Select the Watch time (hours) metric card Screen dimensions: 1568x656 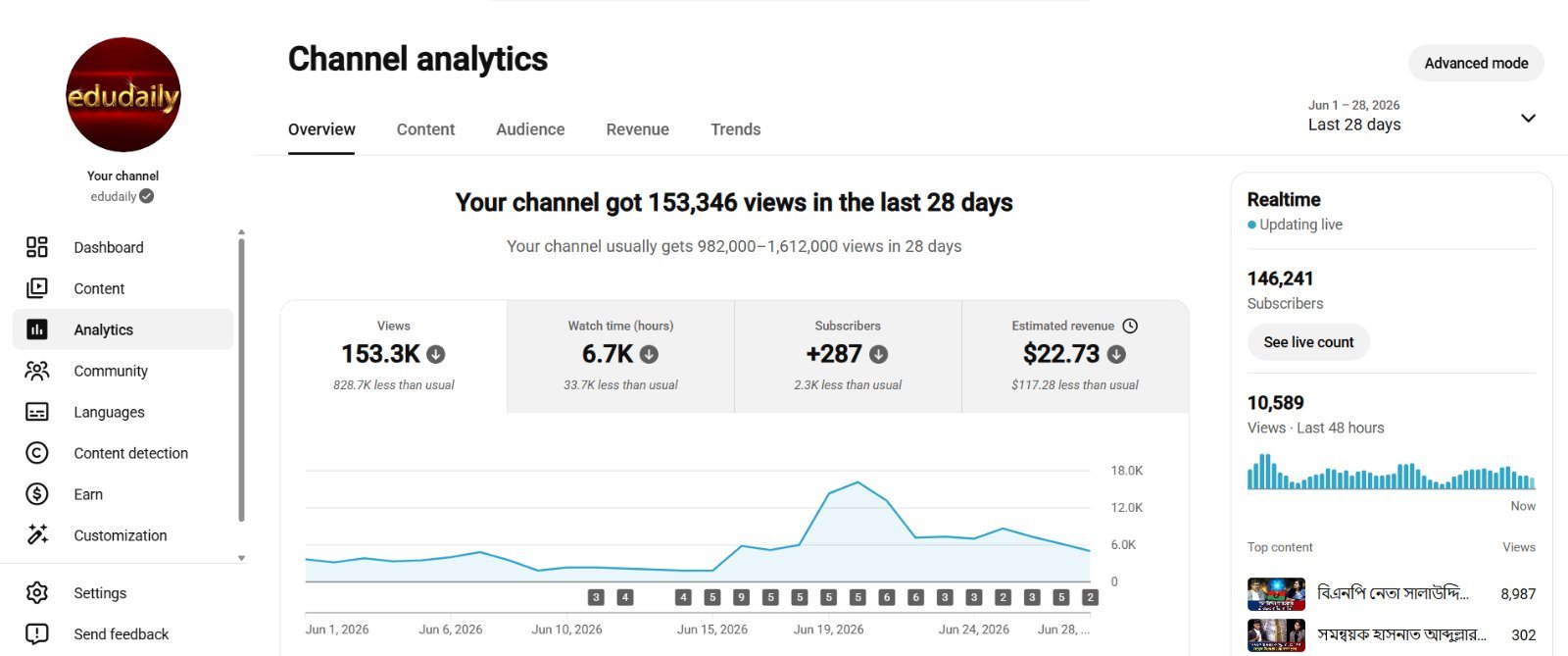pyautogui.click(x=620, y=356)
